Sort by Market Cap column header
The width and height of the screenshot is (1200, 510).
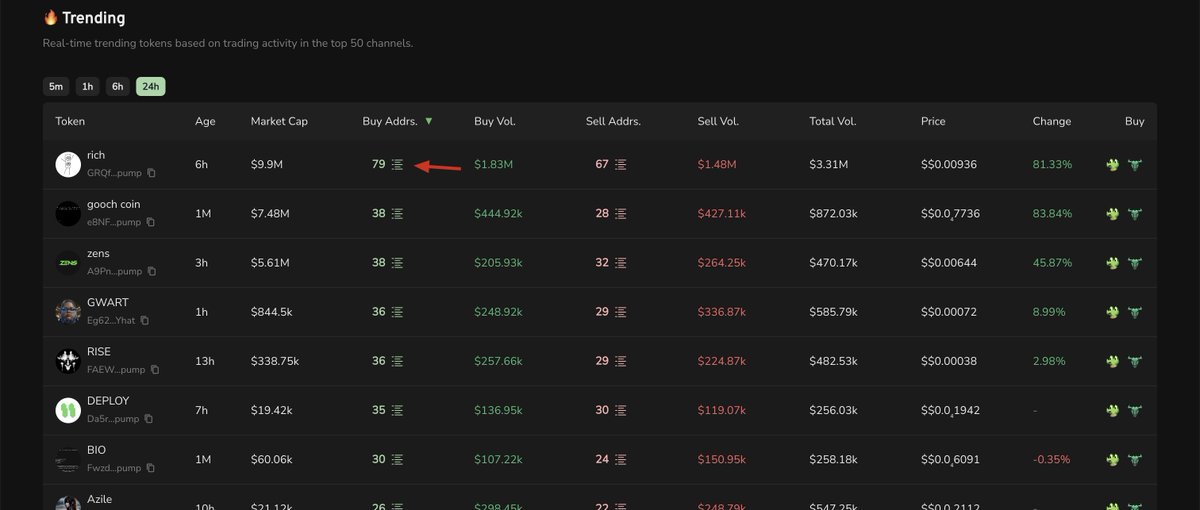[x=279, y=121]
